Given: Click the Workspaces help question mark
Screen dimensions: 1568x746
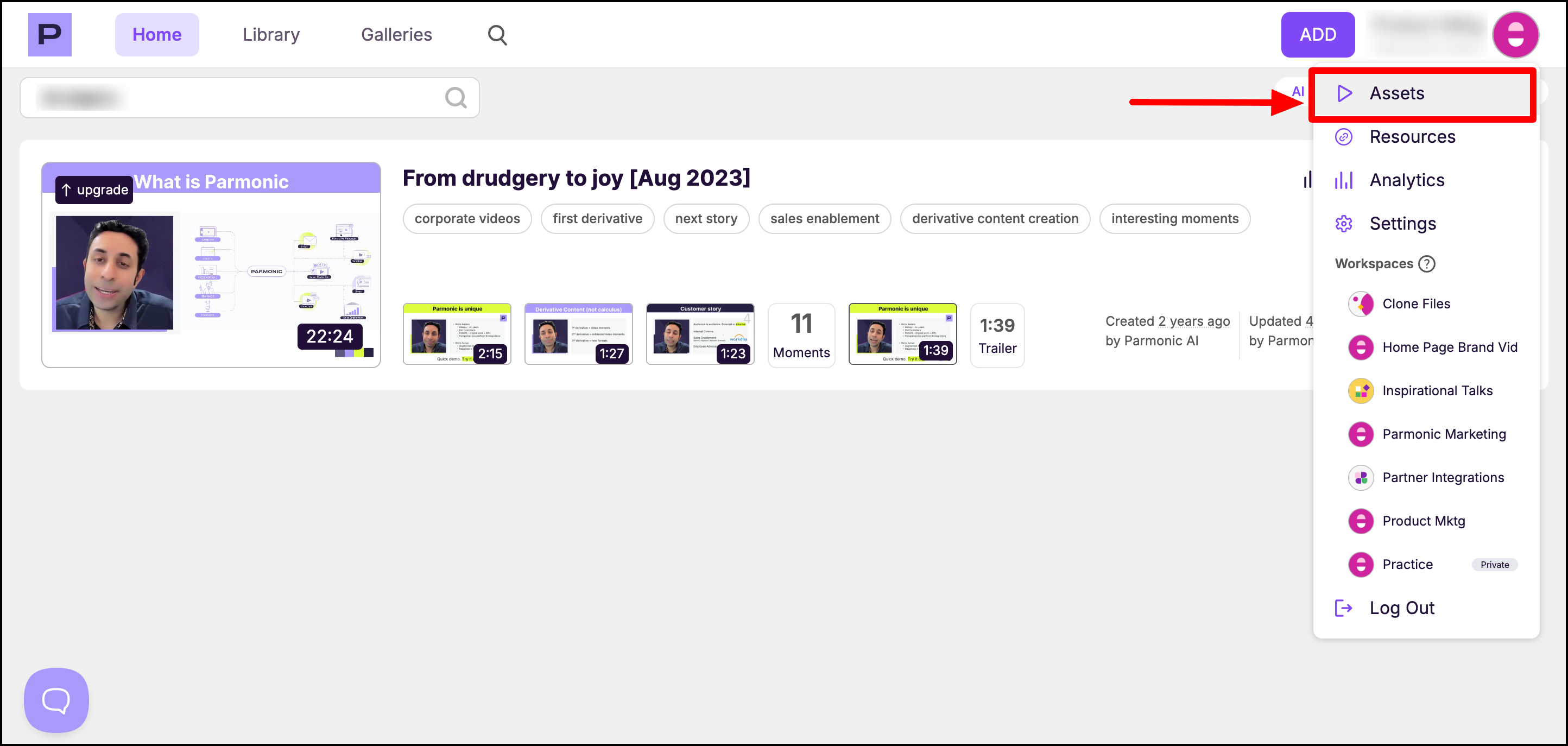Looking at the screenshot, I should coord(1426,263).
